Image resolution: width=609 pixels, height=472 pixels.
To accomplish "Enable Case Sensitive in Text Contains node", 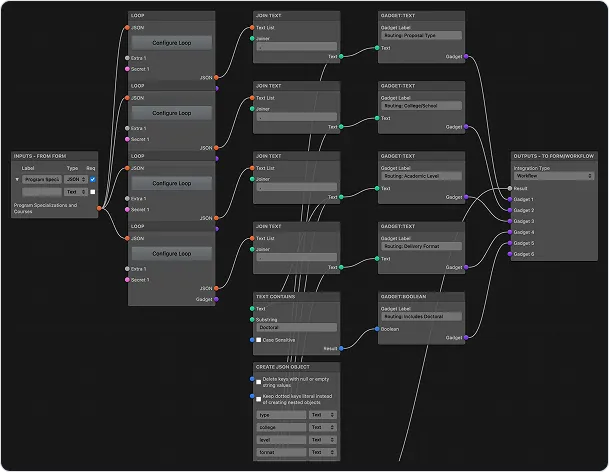I will (x=258, y=340).
